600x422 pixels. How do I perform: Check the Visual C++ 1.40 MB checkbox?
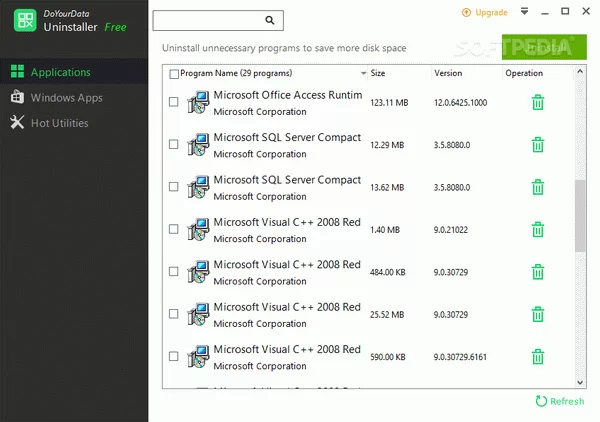coord(174,229)
